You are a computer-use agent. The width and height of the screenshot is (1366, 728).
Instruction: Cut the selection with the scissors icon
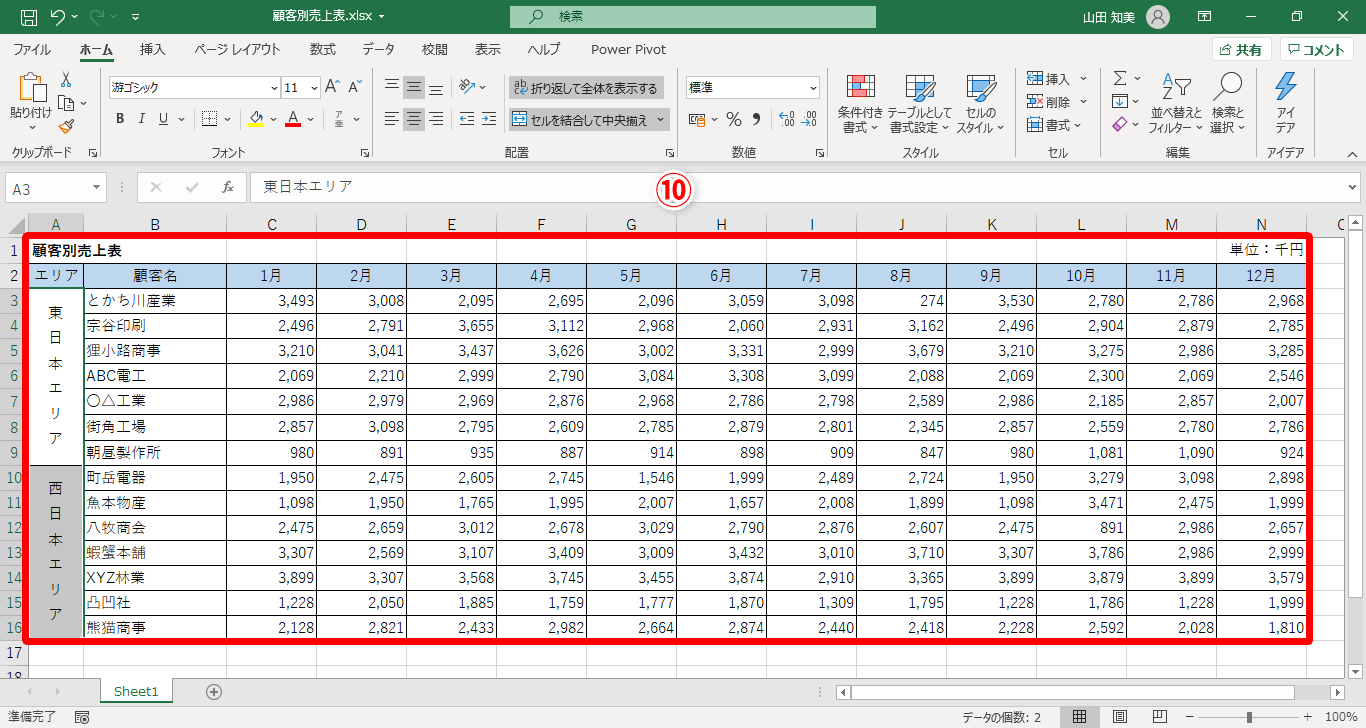(x=66, y=79)
